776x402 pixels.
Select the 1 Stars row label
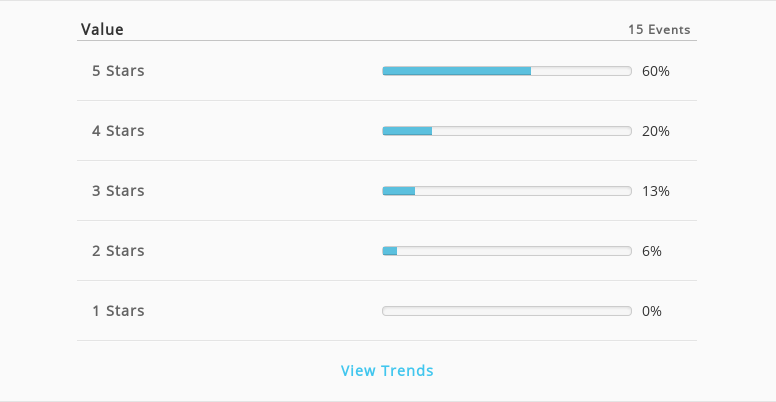(118, 310)
